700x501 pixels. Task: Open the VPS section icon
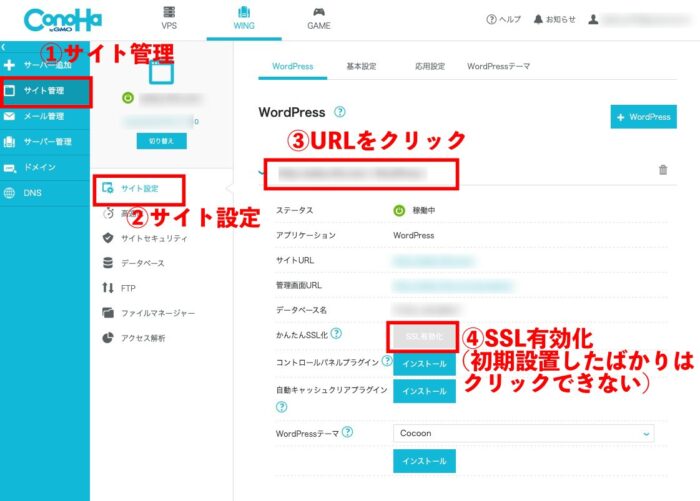(x=169, y=12)
